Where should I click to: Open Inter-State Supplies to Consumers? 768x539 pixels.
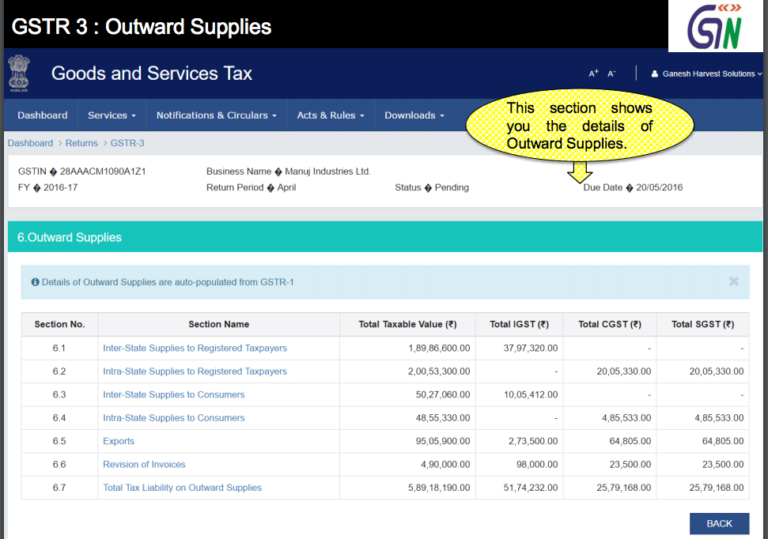click(x=173, y=394)
